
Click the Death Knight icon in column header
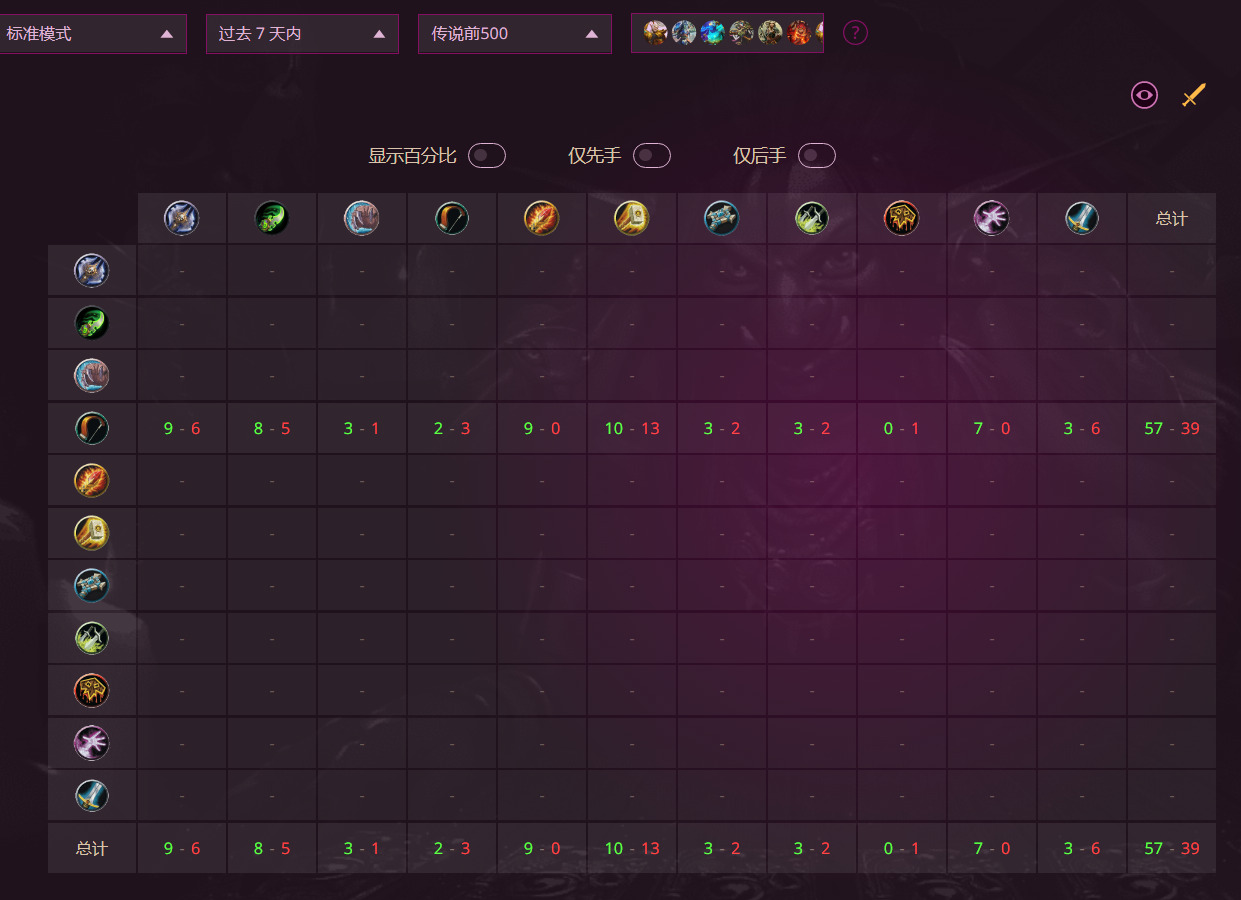coord(182,218)
